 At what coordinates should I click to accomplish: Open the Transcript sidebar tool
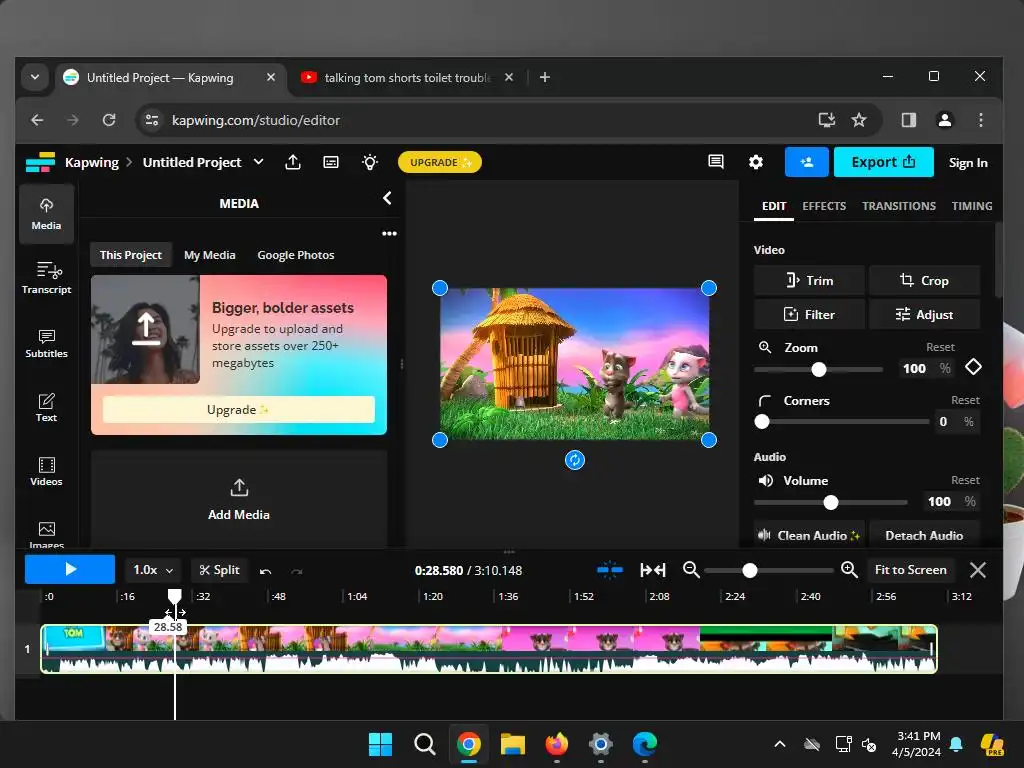46,278
